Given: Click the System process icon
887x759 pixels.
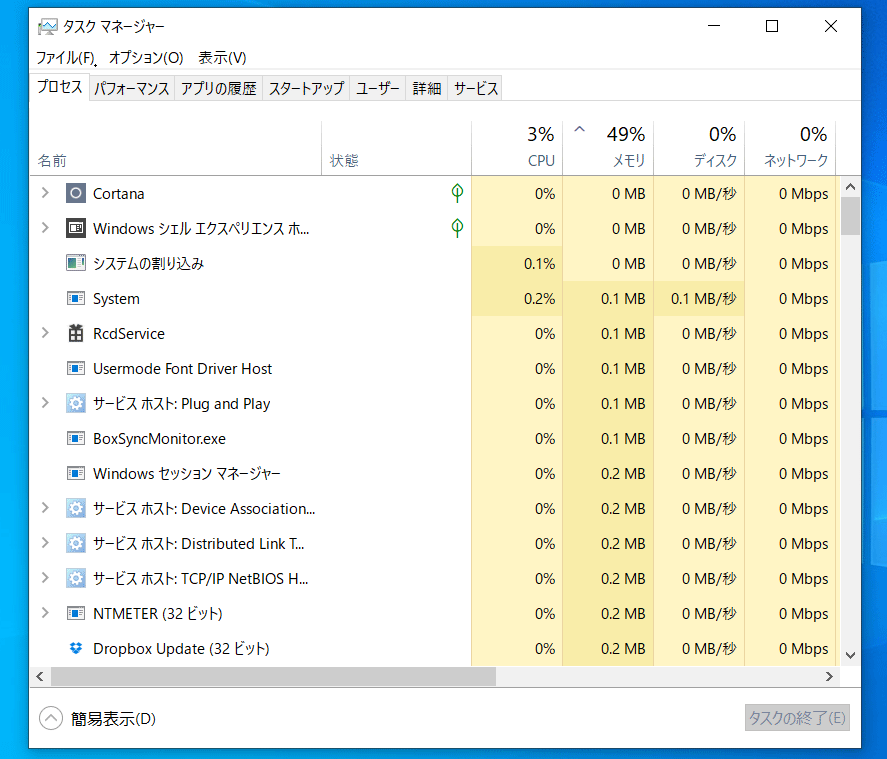Looking at the screenshot, I should click(x=76, y=299).
